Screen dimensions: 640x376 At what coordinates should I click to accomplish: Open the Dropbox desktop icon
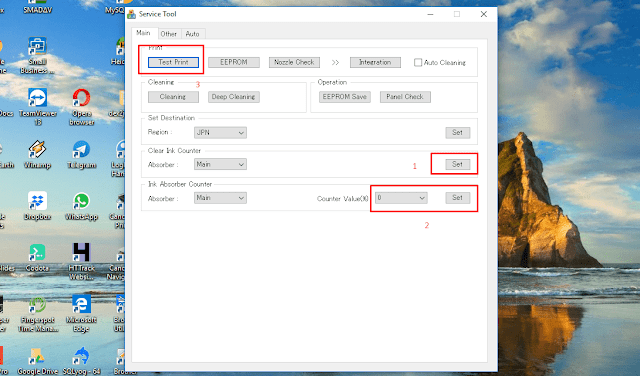click(x=38, y=206)
